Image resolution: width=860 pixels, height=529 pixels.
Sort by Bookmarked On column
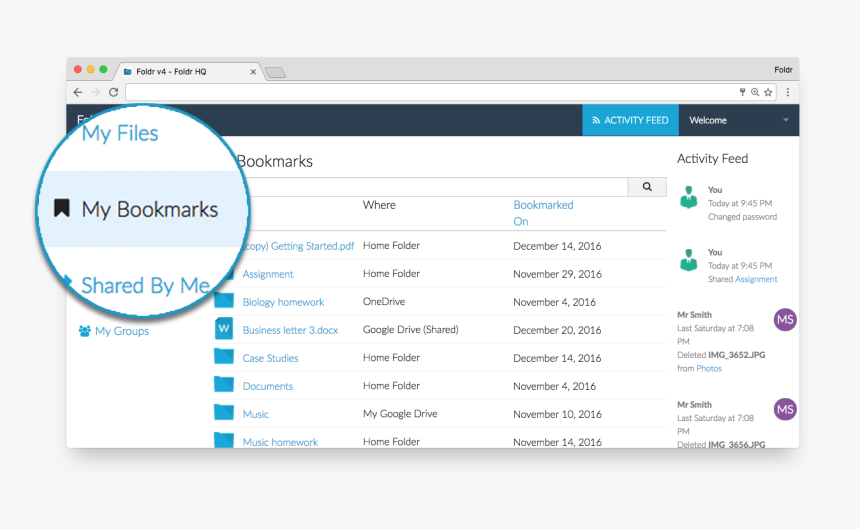(x=543, y=213)
